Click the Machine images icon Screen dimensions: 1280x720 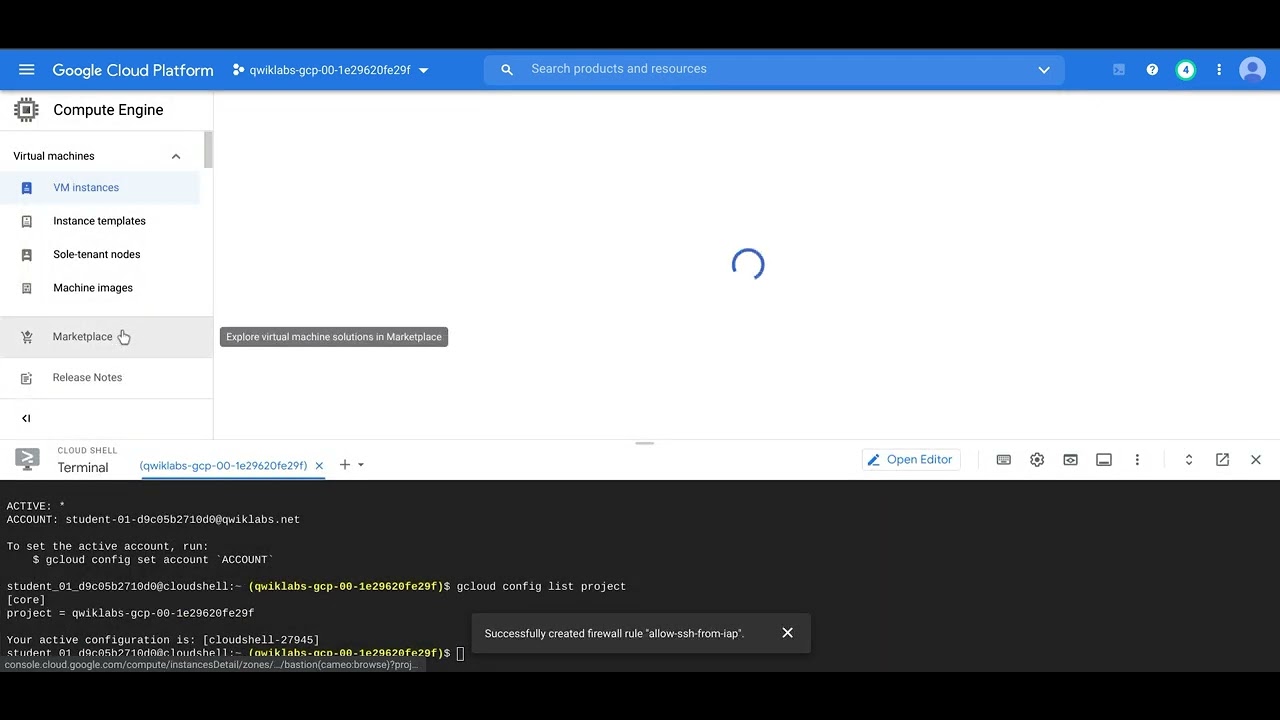coord(27,288)
